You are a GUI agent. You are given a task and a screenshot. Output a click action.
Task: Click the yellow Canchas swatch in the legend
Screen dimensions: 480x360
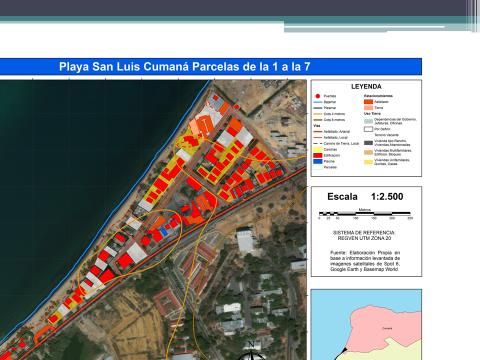[318, 149]
